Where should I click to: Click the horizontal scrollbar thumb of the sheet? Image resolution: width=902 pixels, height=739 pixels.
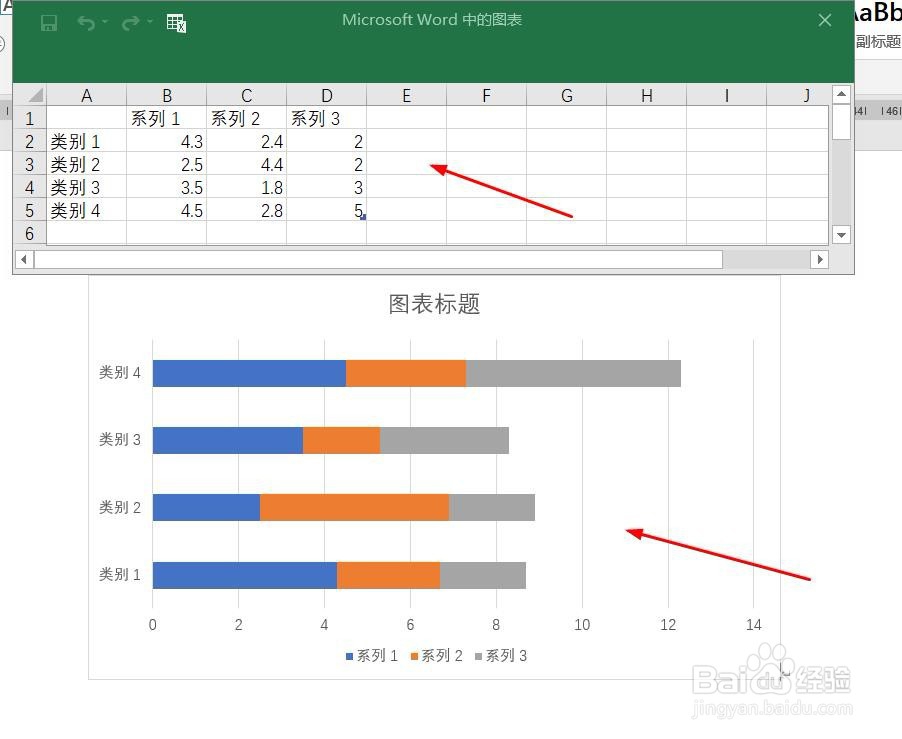click(379, 259)
